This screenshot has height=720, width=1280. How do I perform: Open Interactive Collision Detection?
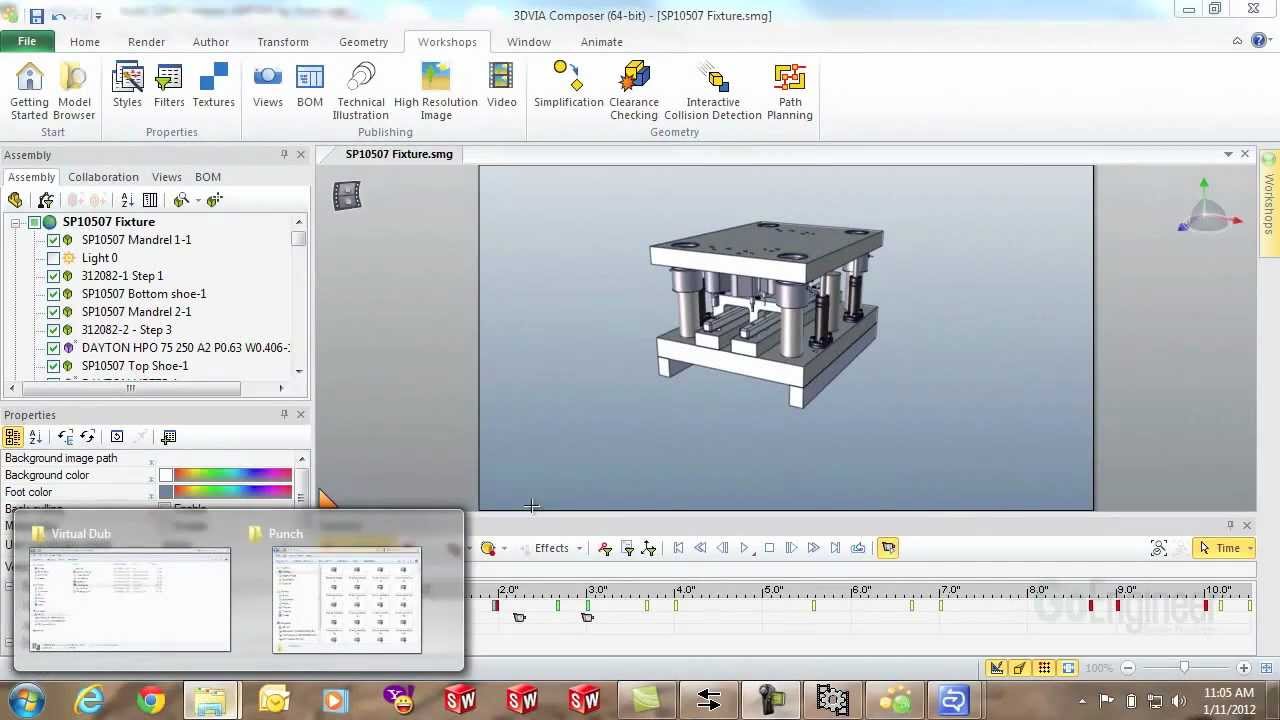pyautogui.click(x=713, y=91)
